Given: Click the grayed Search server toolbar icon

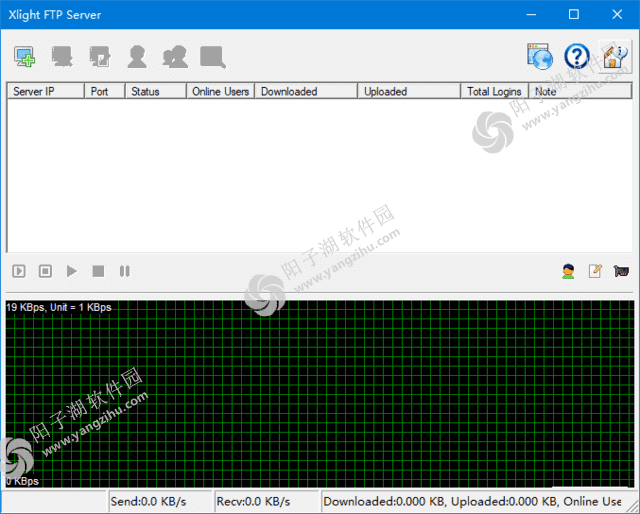Looking at the screenshot, I should [213, 57].
